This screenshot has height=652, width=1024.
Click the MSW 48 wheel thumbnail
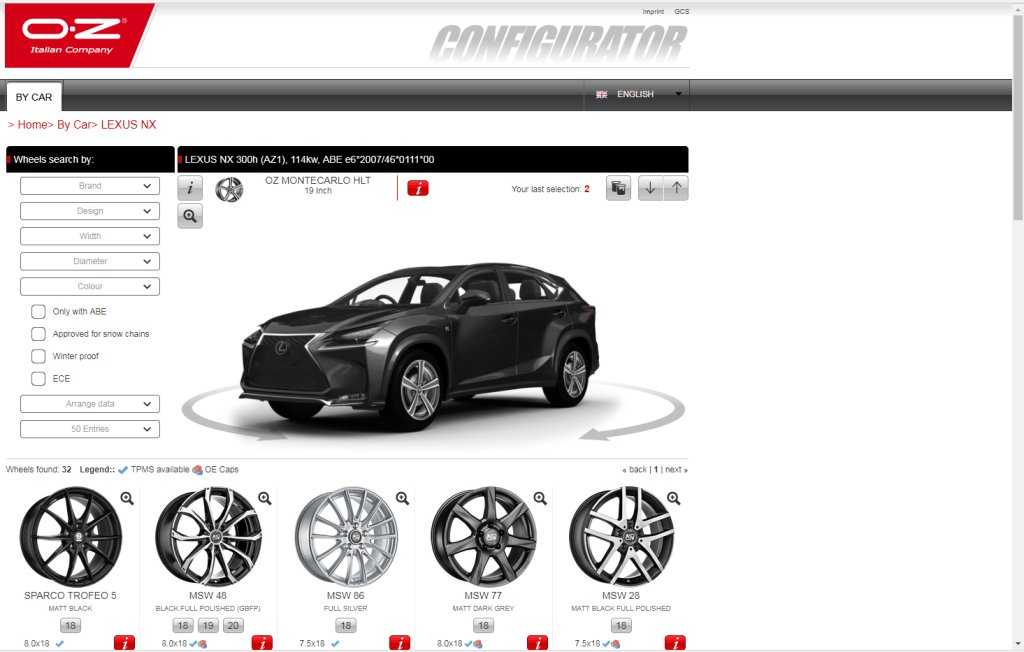tap(208, 536)
